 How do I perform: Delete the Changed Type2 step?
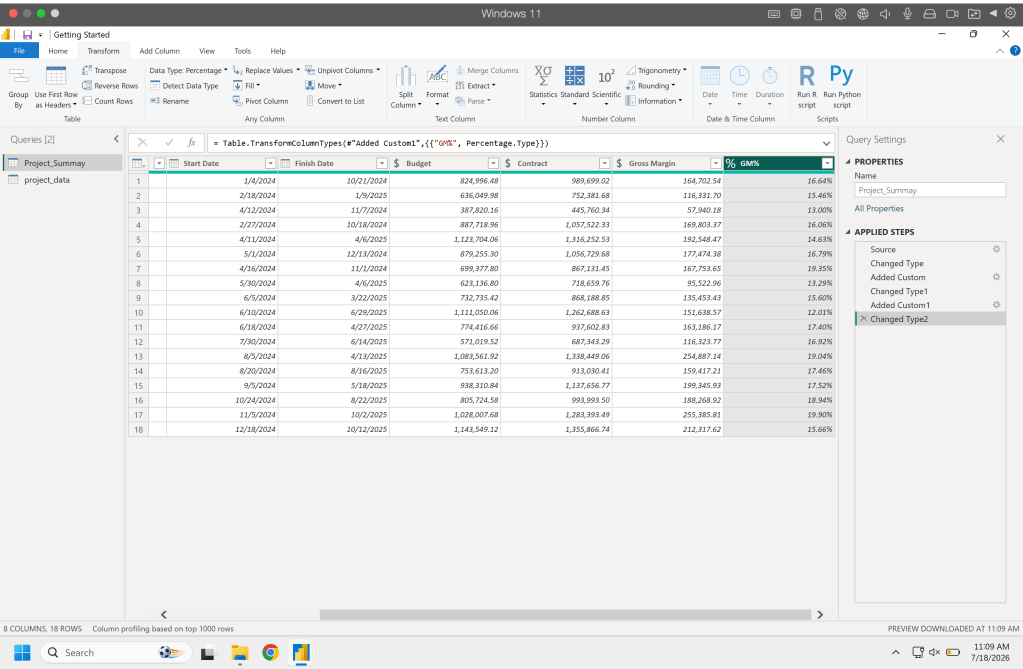(863, 319)
